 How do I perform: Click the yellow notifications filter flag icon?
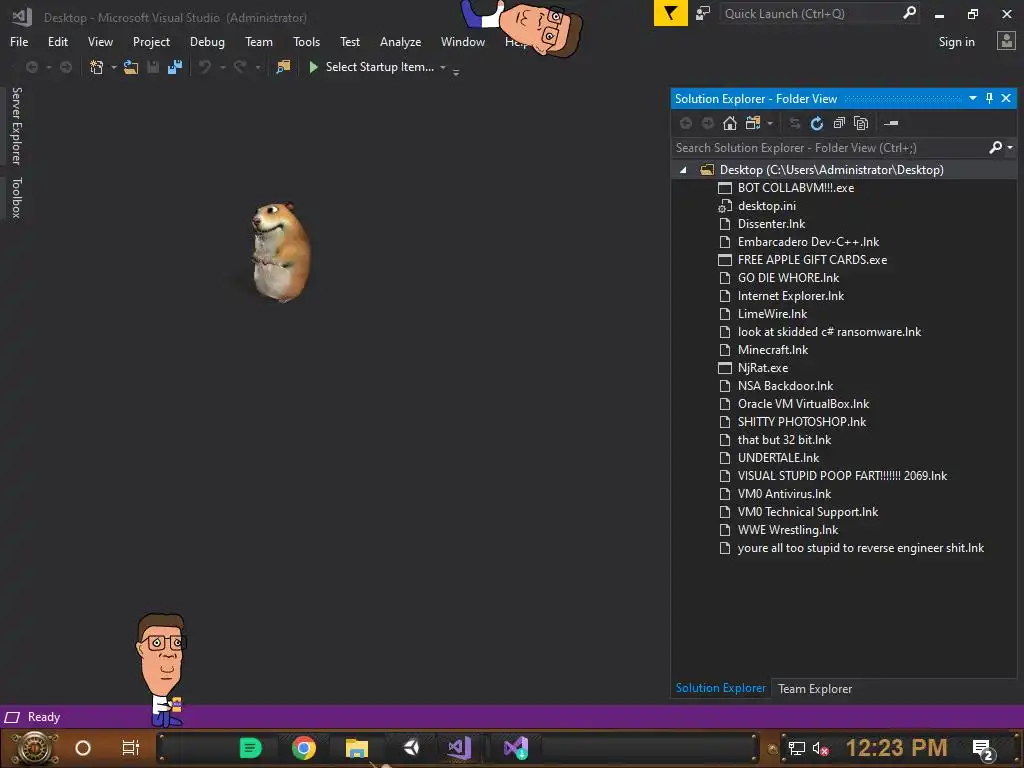pos(671,13)
